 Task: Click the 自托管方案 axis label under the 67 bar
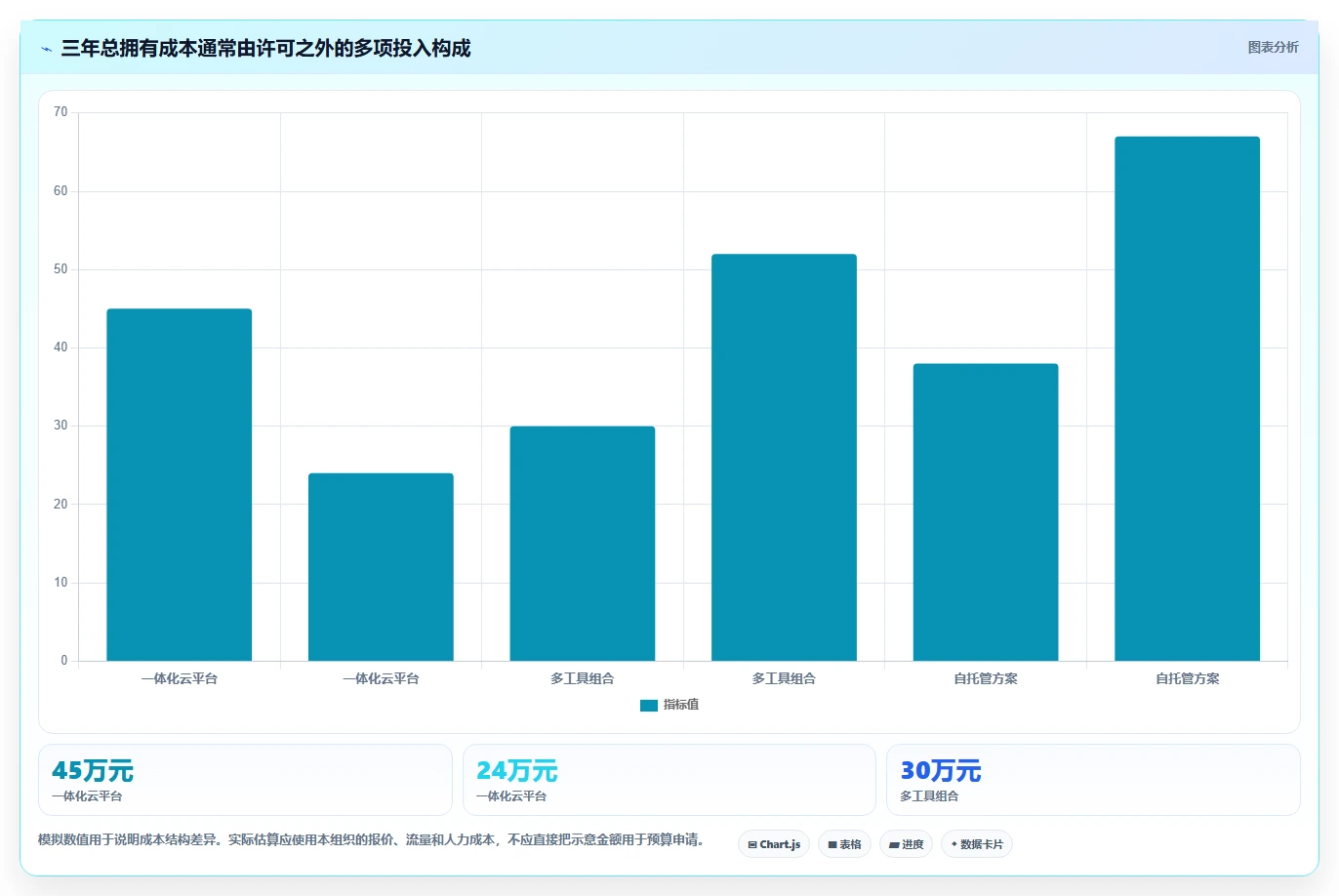[1188, 678]
